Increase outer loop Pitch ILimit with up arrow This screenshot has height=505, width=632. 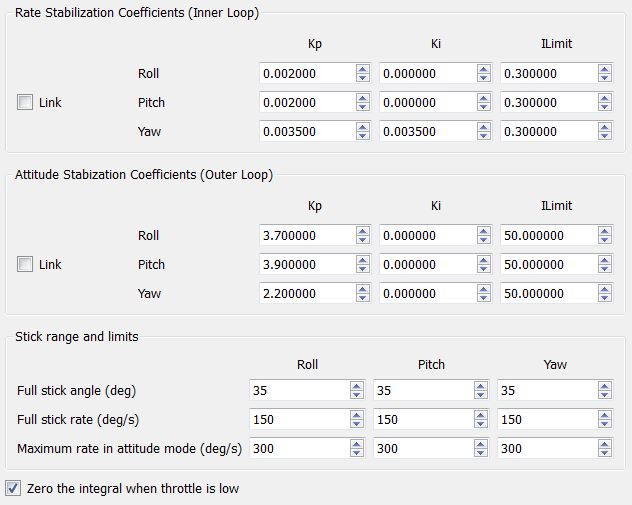click(605, 260)
